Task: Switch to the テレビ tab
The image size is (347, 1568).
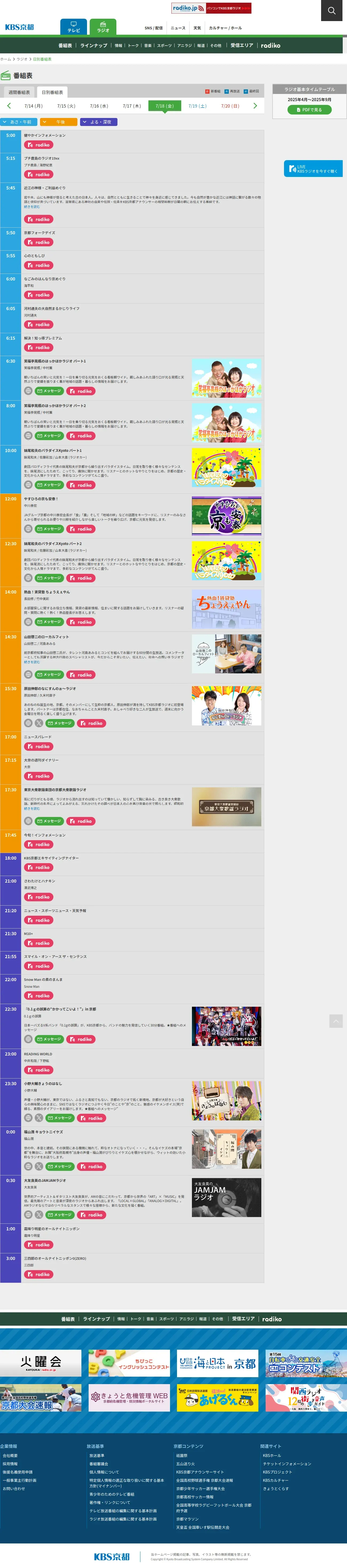Action: [x=74, y=27]
